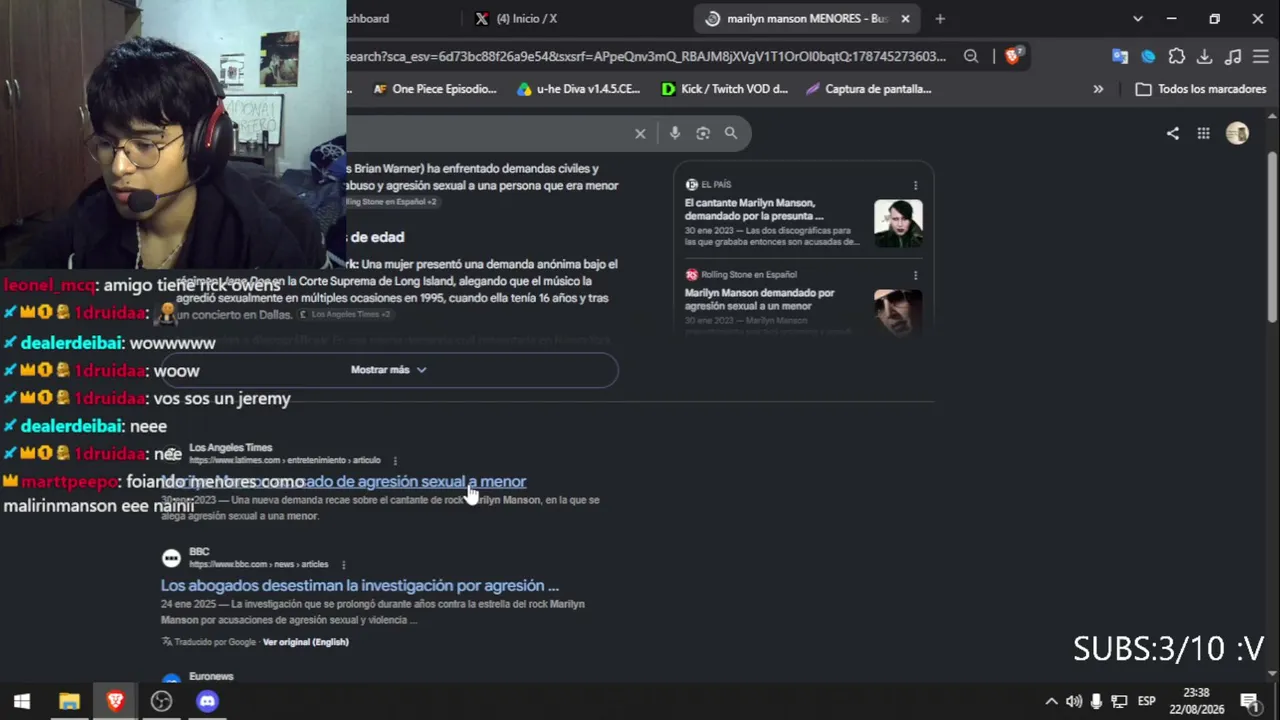Open the Euronews result source

pyautogui.click(x=211, y=677)
